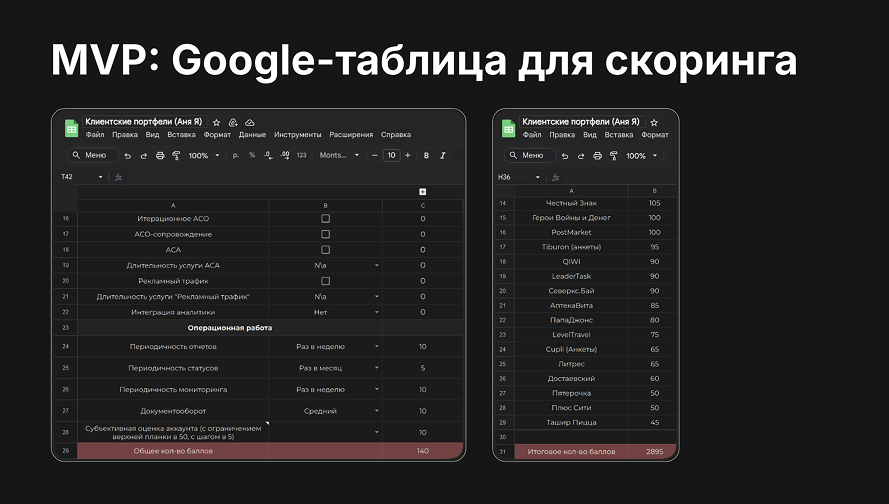The height and width of the screenshot is (504, 889).
Task: Click the cloud save status icon
Action: [x=249, y=122]
